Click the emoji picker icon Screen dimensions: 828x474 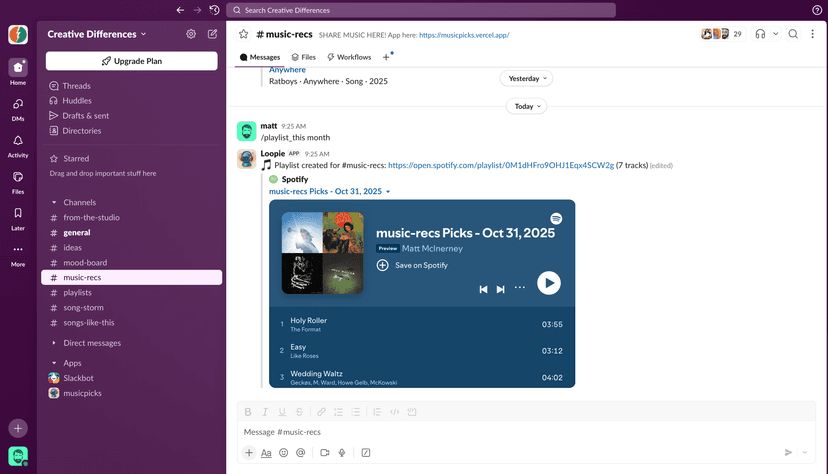(284, 453)
